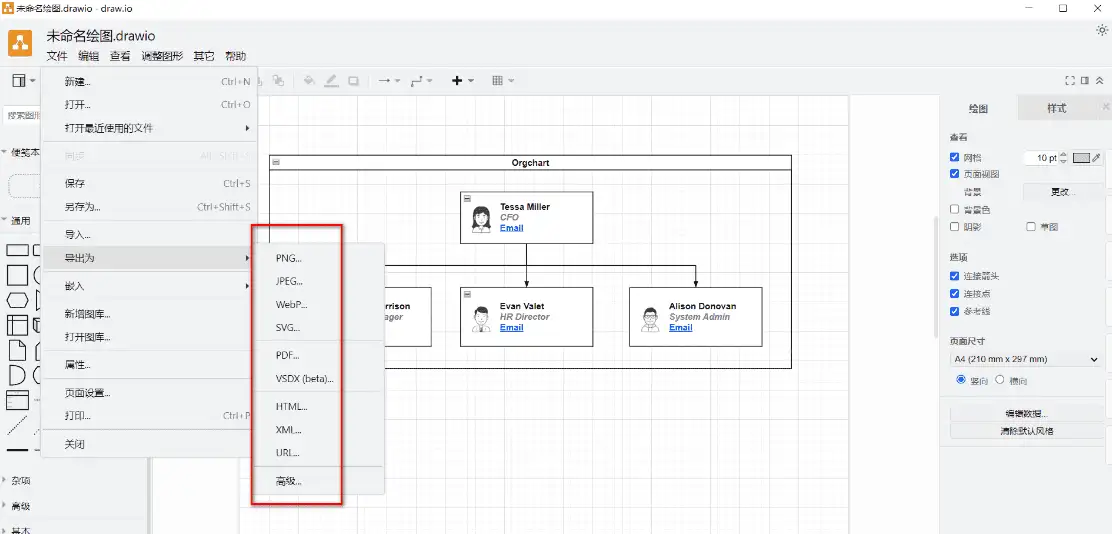
Task: Click the shadow toolbar icon
Action: (x=354, y=81)
